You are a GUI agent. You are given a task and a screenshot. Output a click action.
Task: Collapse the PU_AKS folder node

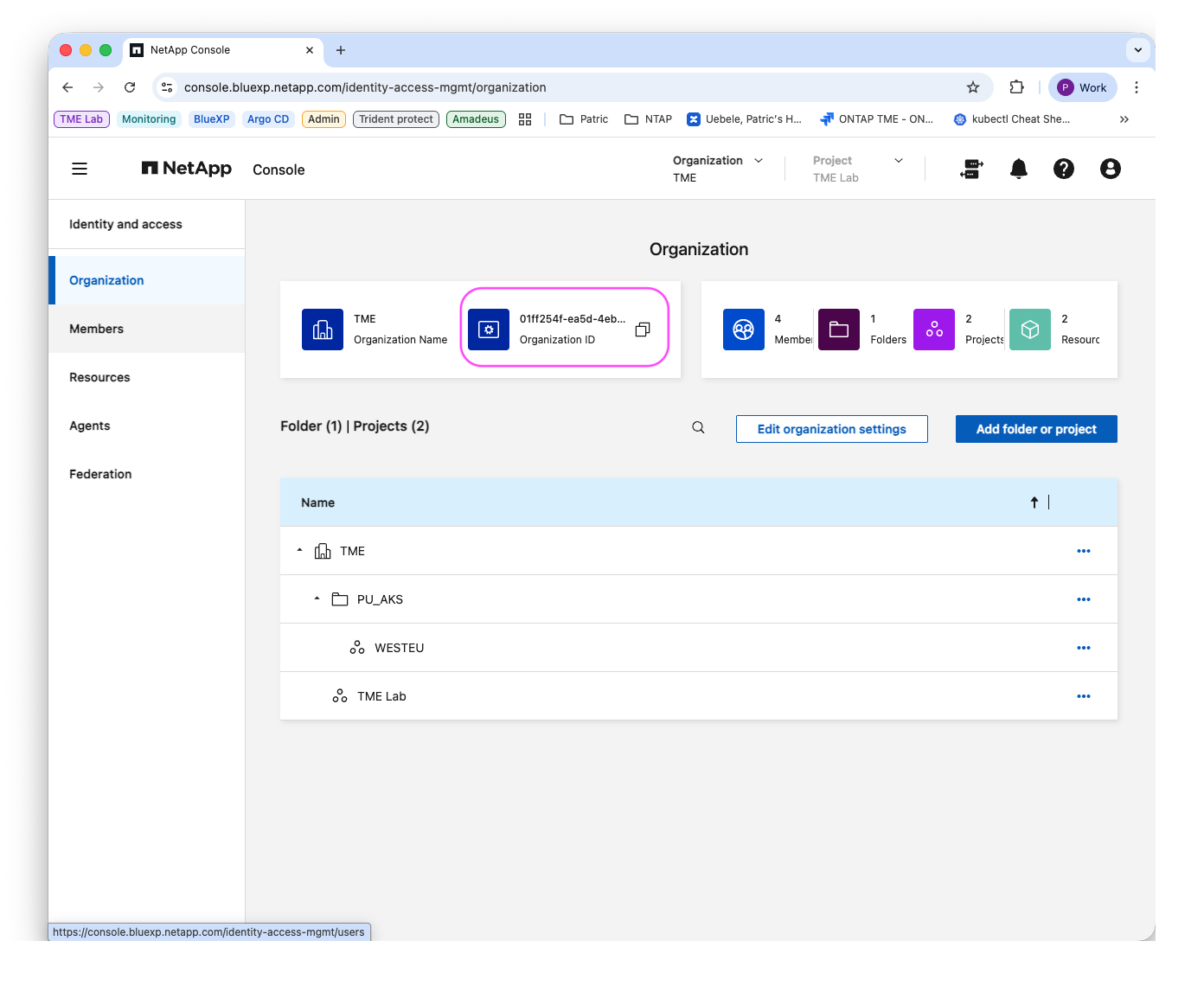coord(317,599)
